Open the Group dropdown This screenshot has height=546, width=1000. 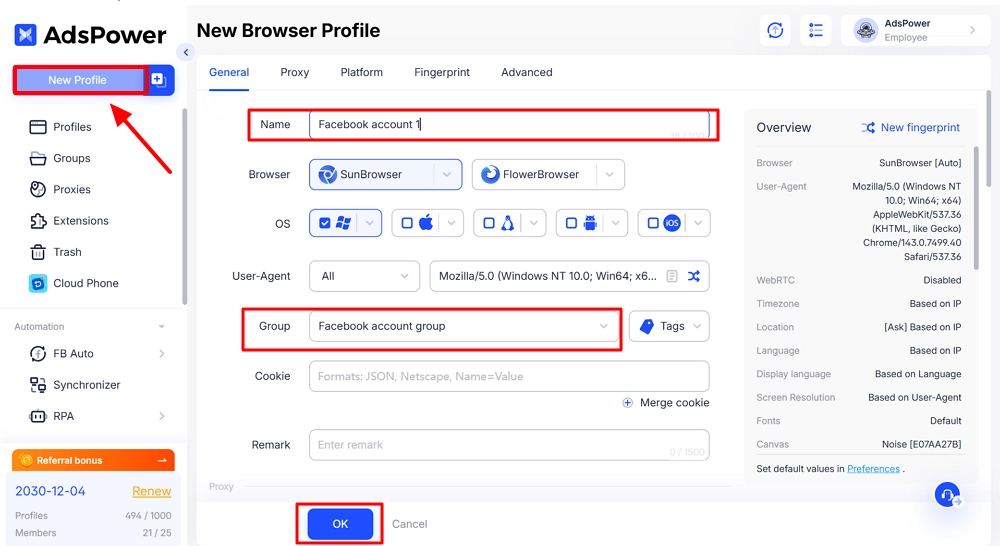pos(464,326)
